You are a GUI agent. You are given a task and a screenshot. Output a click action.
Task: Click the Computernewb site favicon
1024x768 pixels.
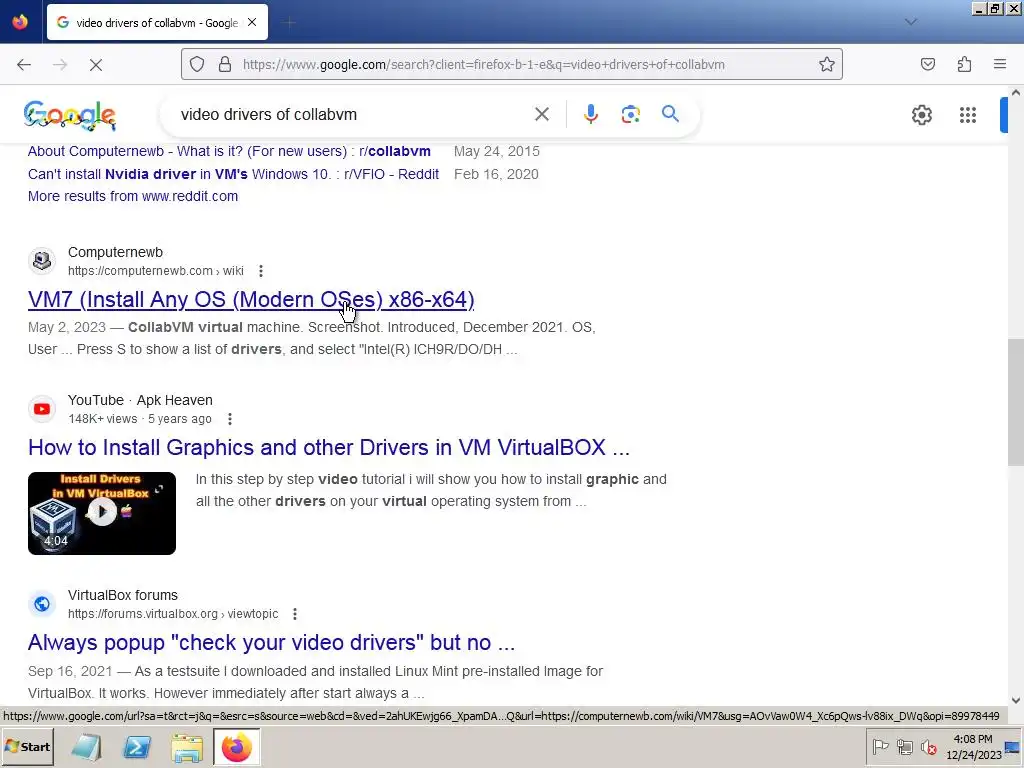point(42,261)
